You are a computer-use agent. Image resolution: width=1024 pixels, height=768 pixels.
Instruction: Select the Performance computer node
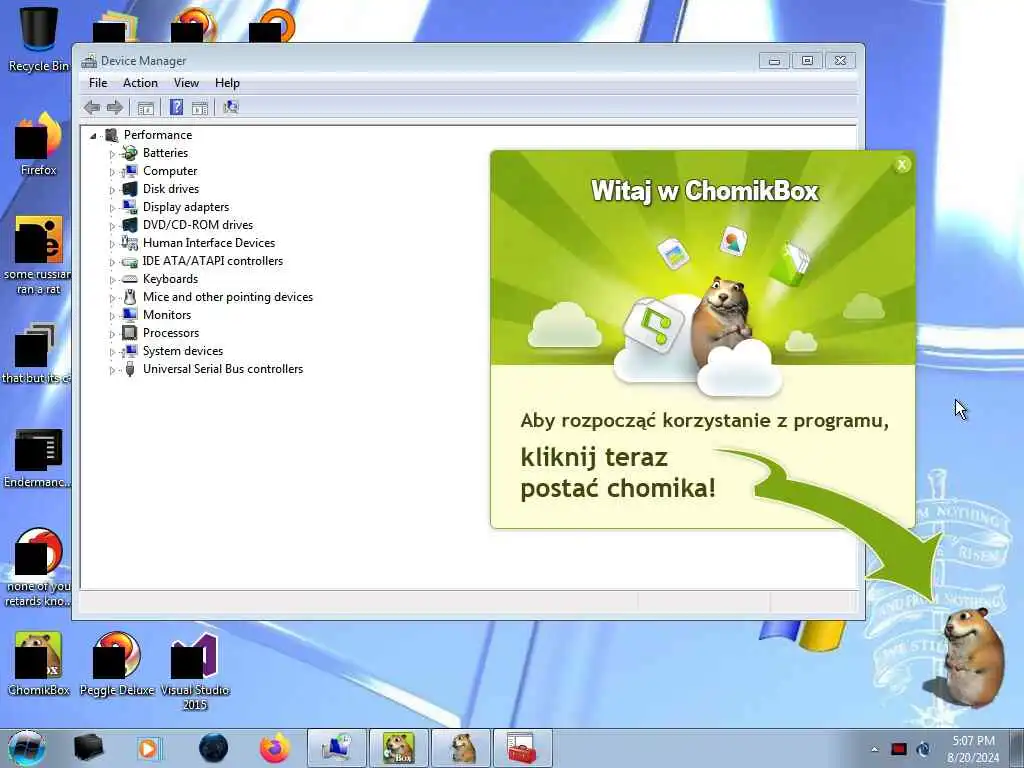[157, 135]
